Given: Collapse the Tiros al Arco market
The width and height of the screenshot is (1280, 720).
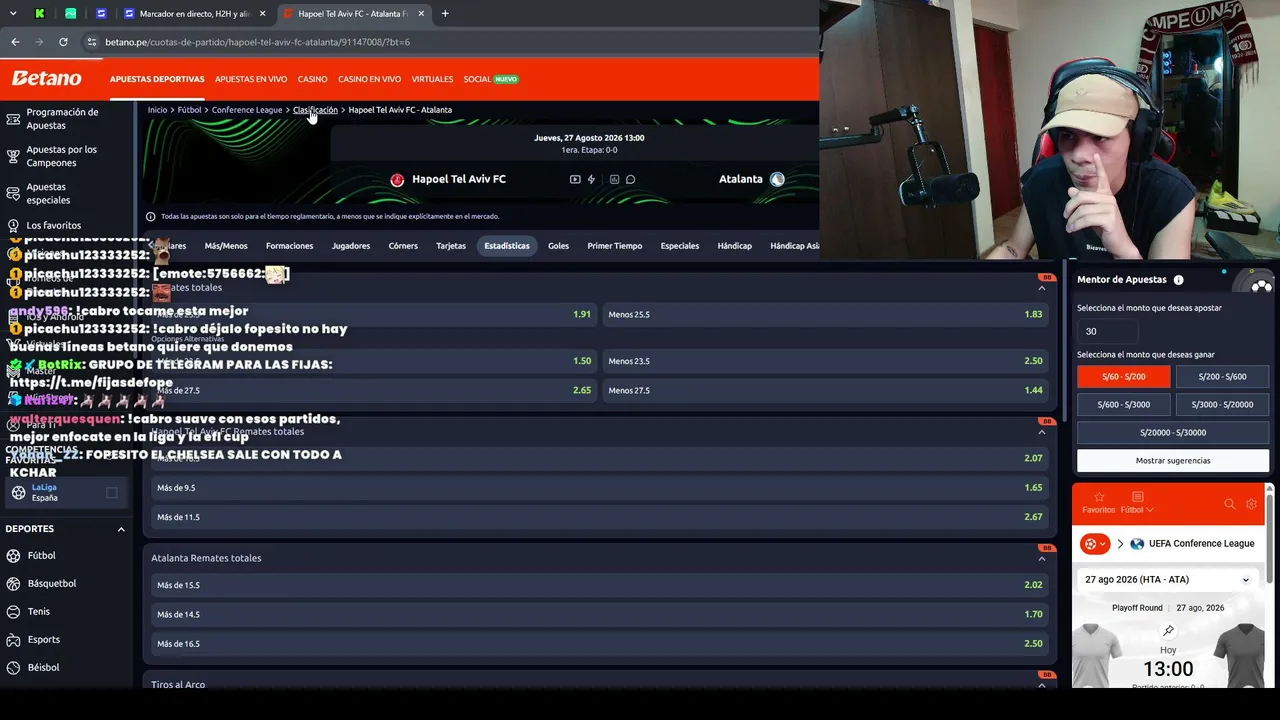Looking at the screenshot, I should point(1042,685).
